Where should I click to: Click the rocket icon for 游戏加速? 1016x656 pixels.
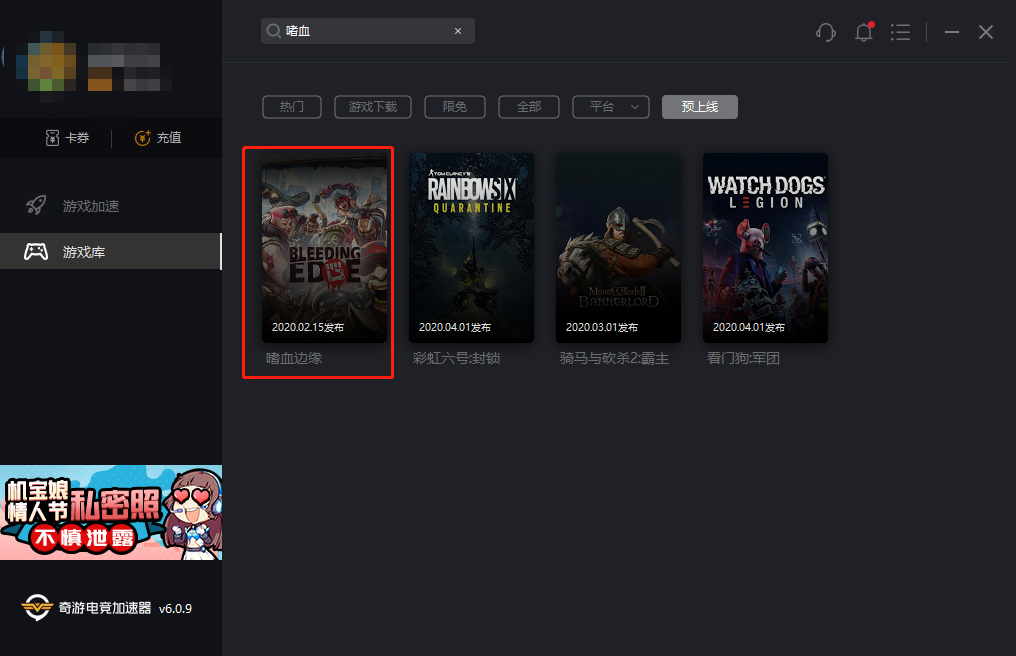pos(36,205)
